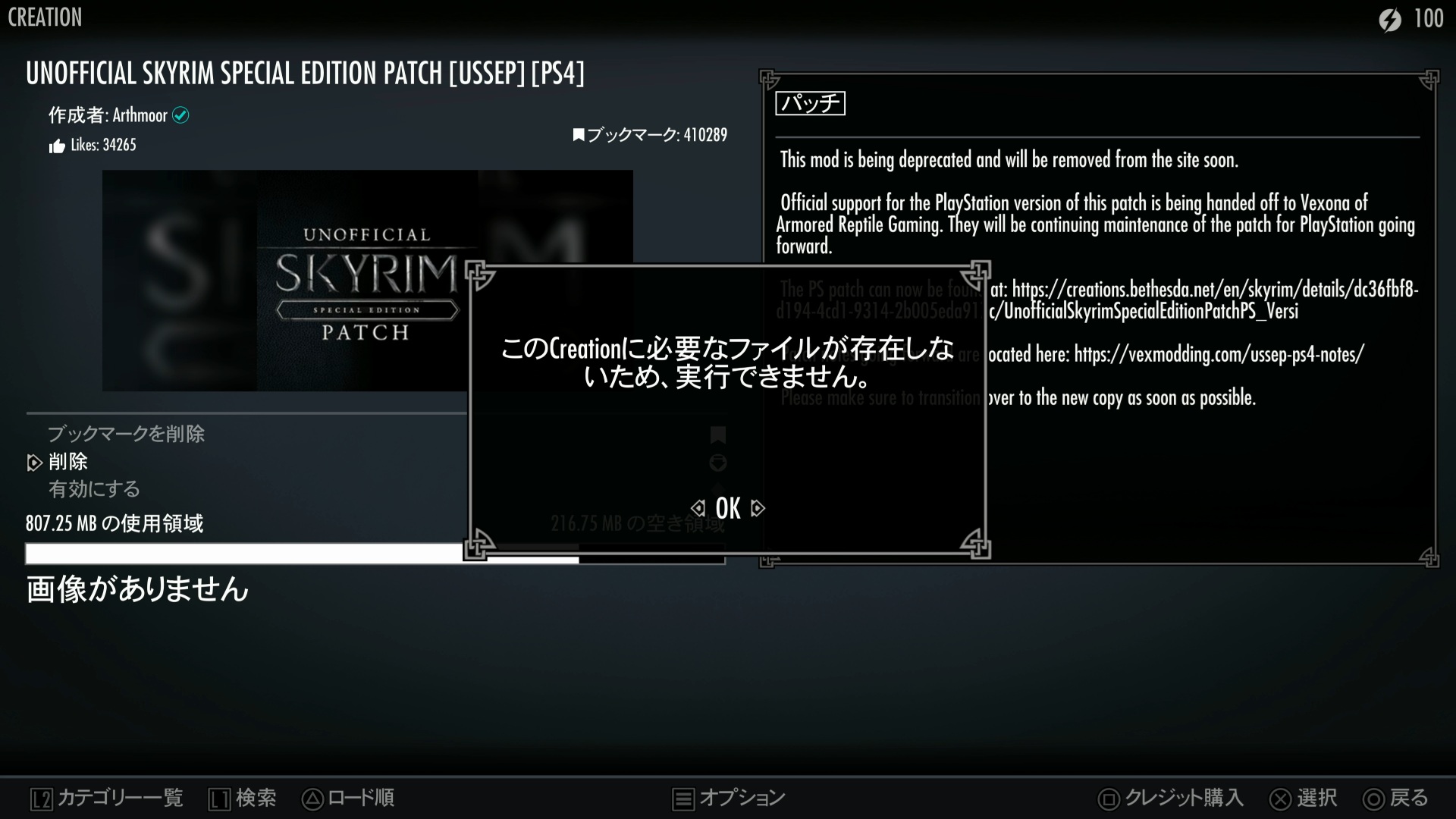Image resolution: width=1456 pixels, height=819 pixels.
Task: Click the left arrow beside OK
Action: coord(698,508)
